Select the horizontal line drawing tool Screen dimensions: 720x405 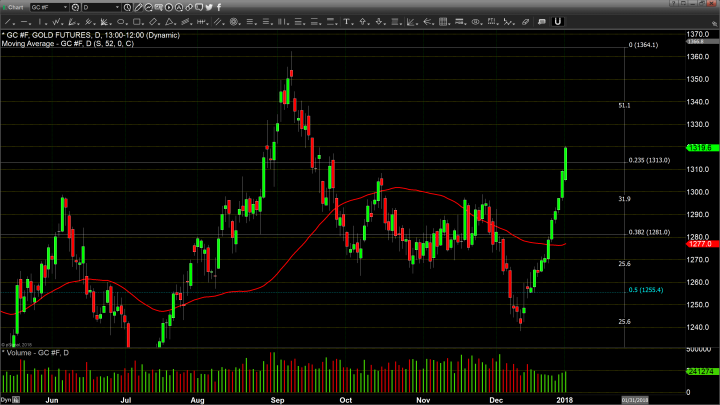click(24, 22)
